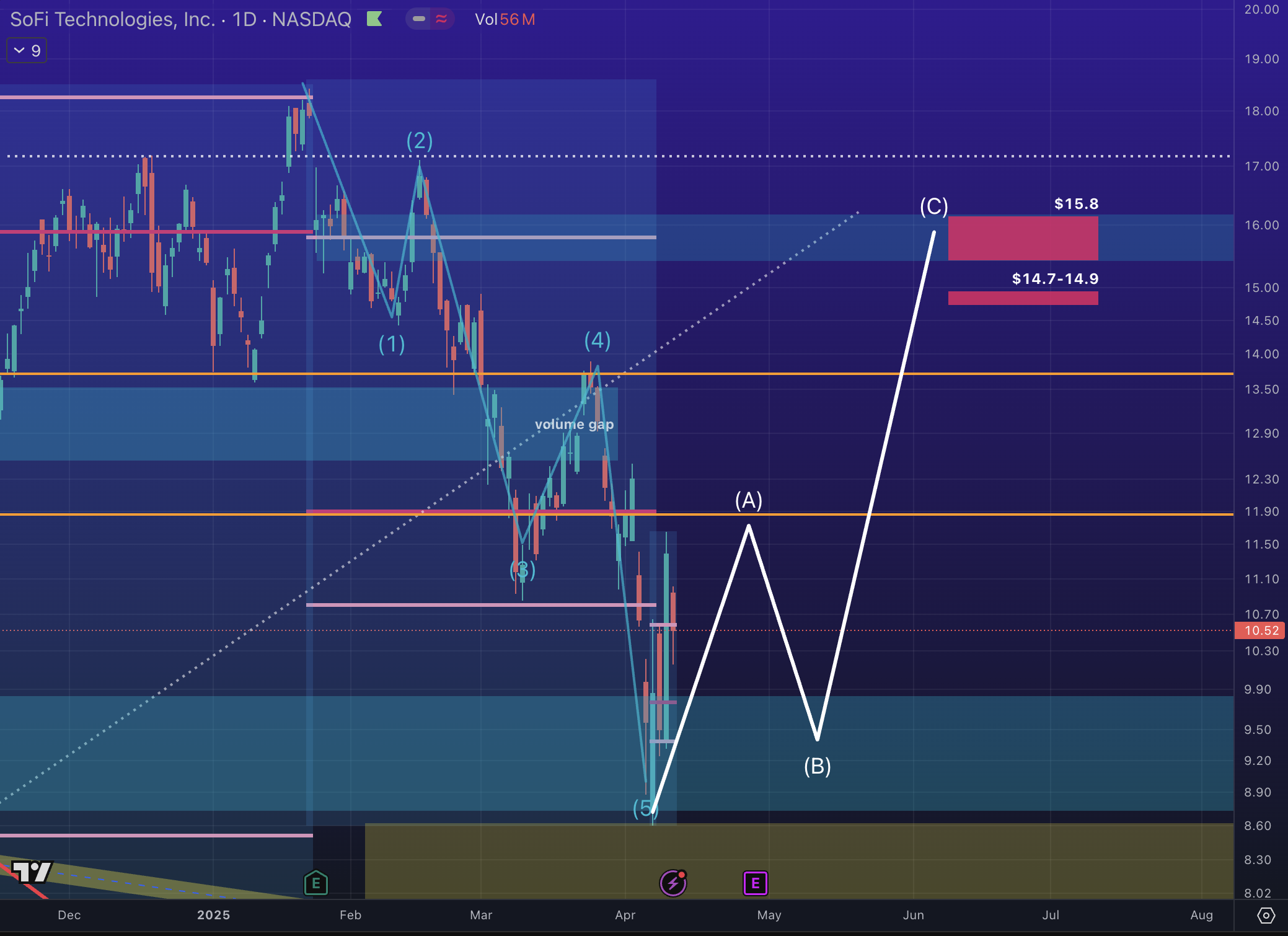Viewport: 1288px width, 936px height.
Task: Click the TradingView logo in bottom left
Action: coord(32,872)
